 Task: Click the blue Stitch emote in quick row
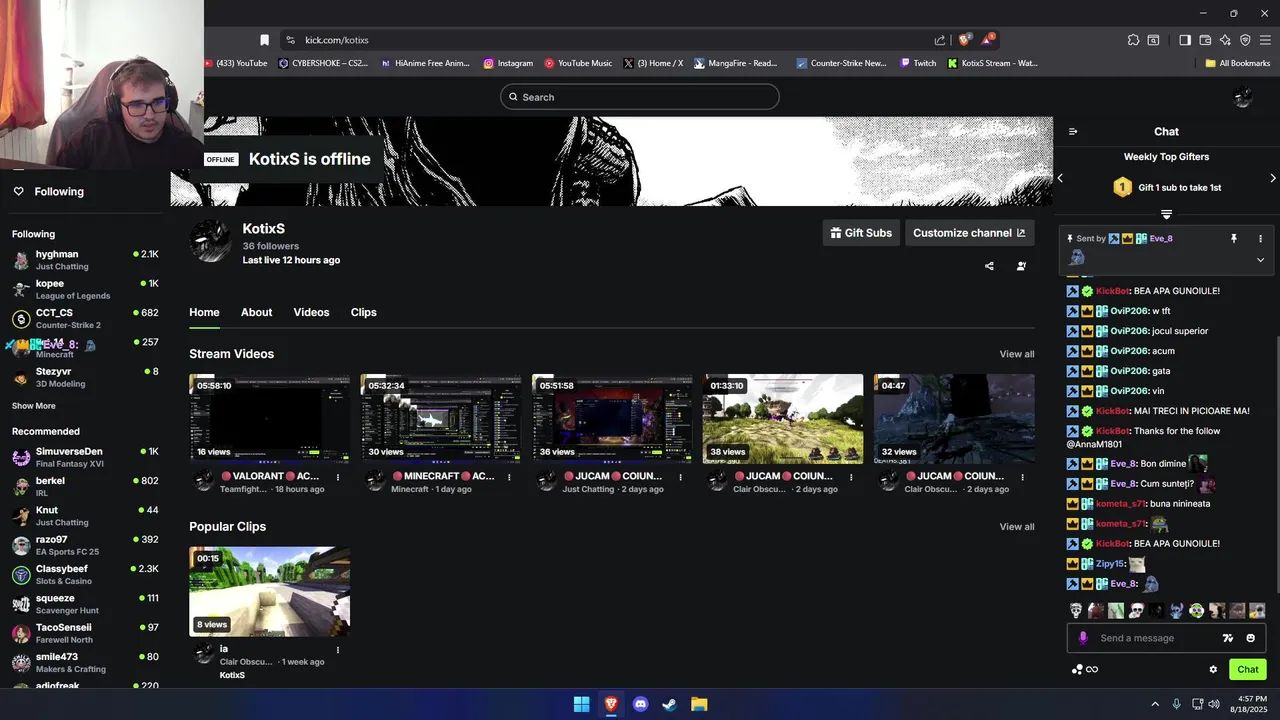coord(1177,610)
